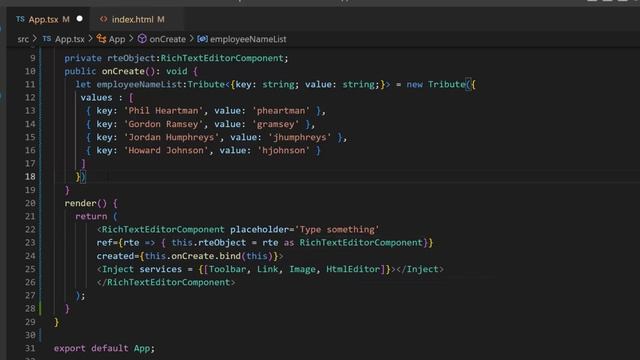The width and height of the screenshot is (640, 360).
Task: Select the App.tsx breadcrumb segment
Action: coord(69,39)
